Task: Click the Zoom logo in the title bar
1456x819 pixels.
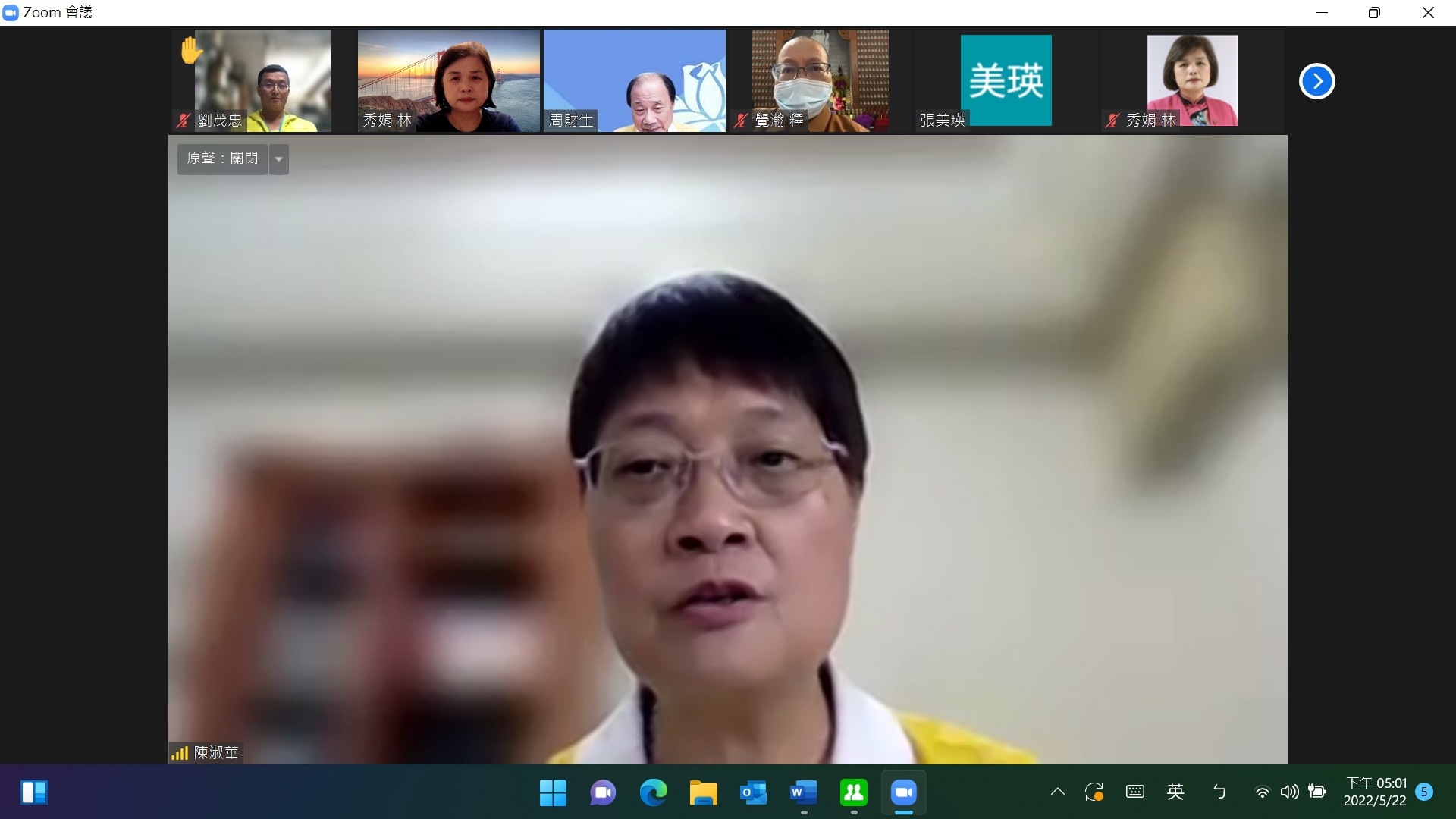Action: (x=11, y=13)
